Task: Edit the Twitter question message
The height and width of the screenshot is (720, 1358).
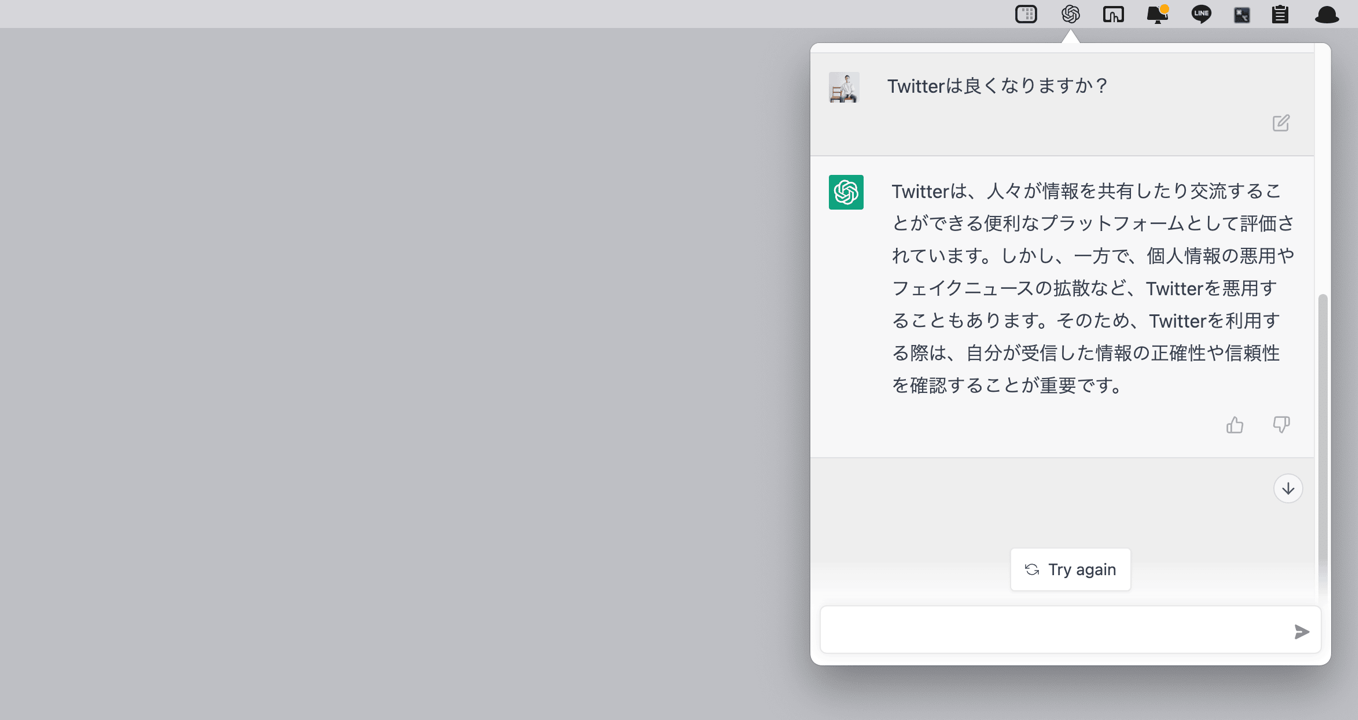Action: point(1281,123)
